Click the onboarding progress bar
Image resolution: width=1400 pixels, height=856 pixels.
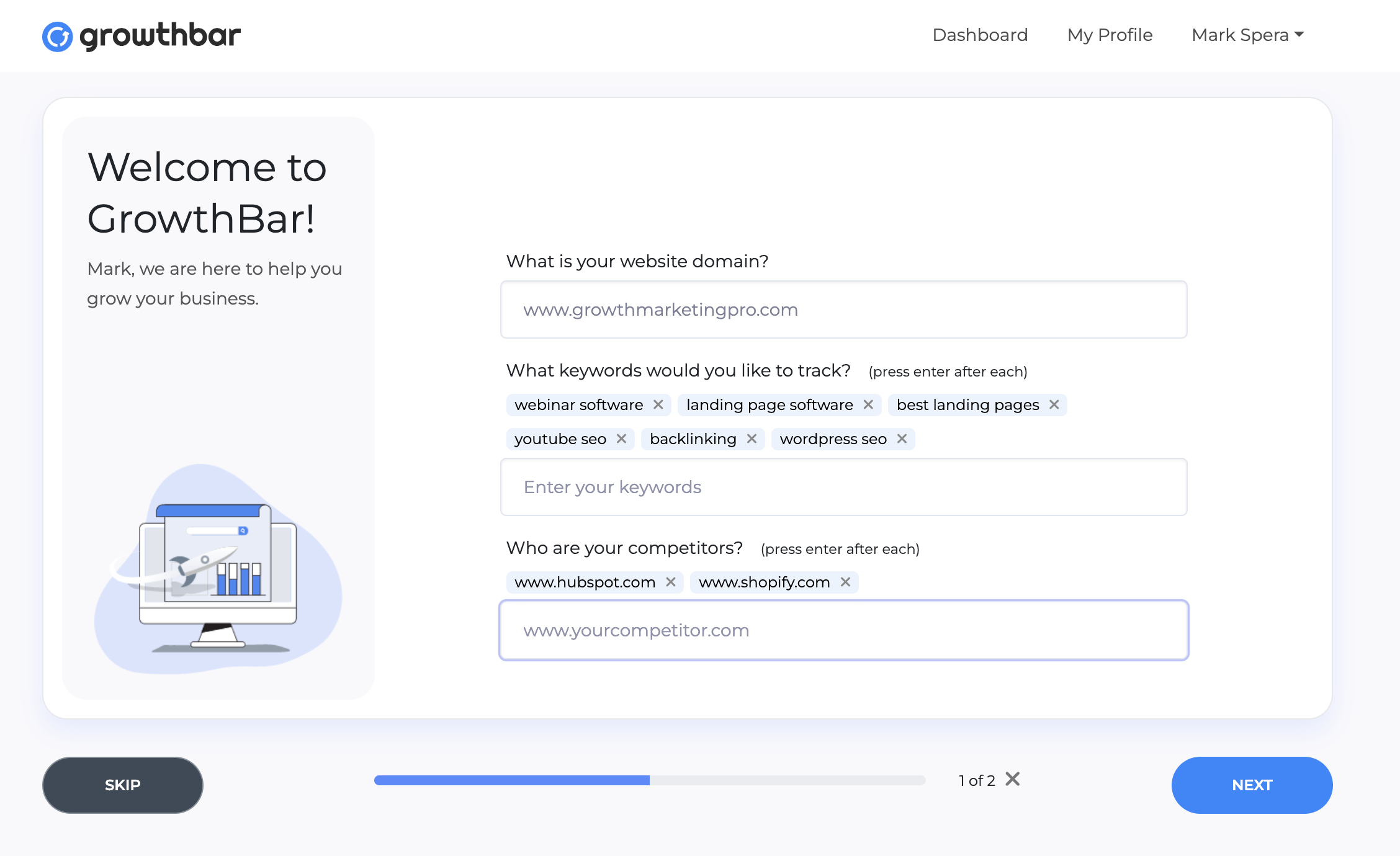click(x=649, y=780)
